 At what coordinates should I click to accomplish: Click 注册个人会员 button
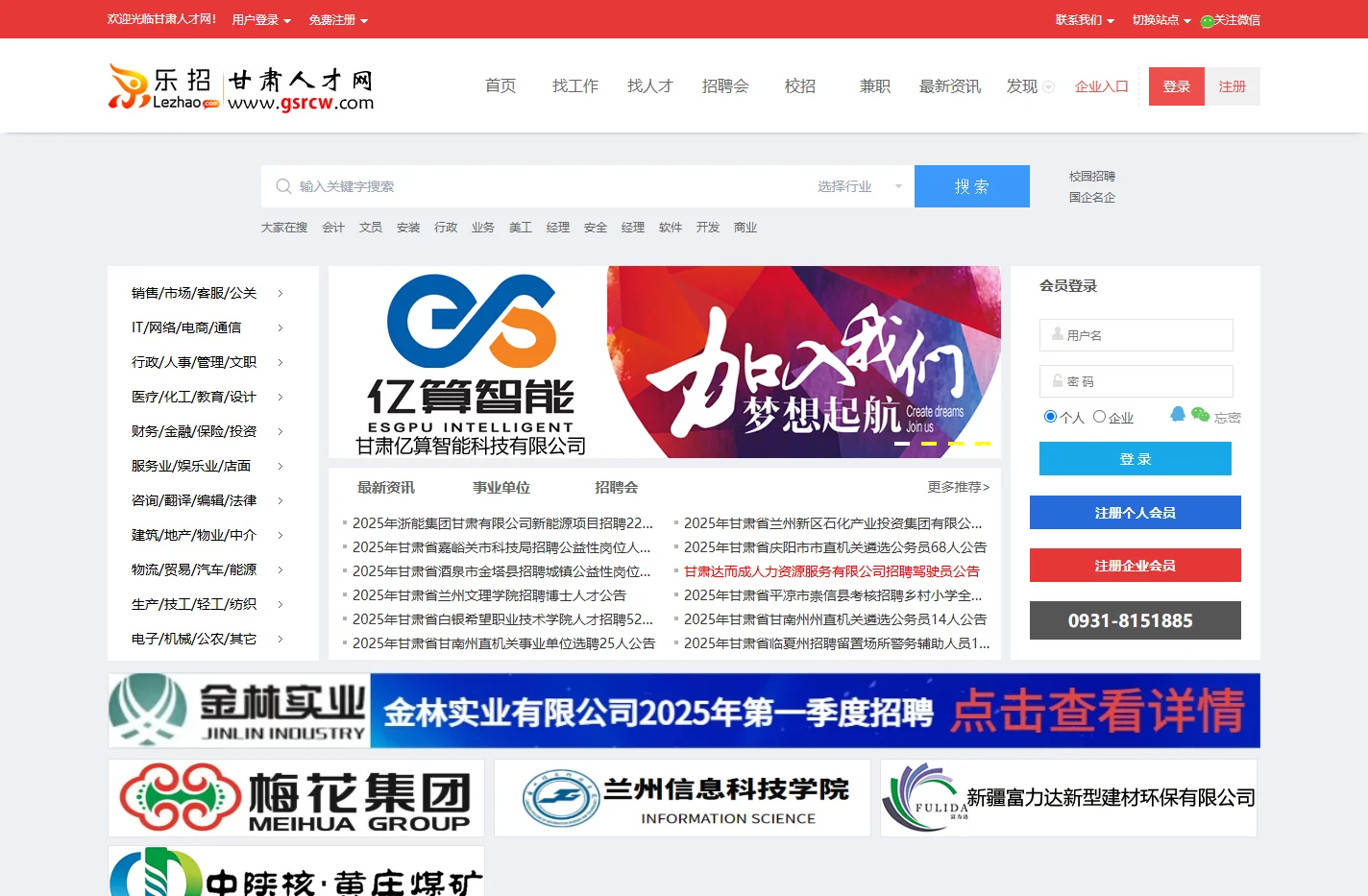coord(1136,513)
